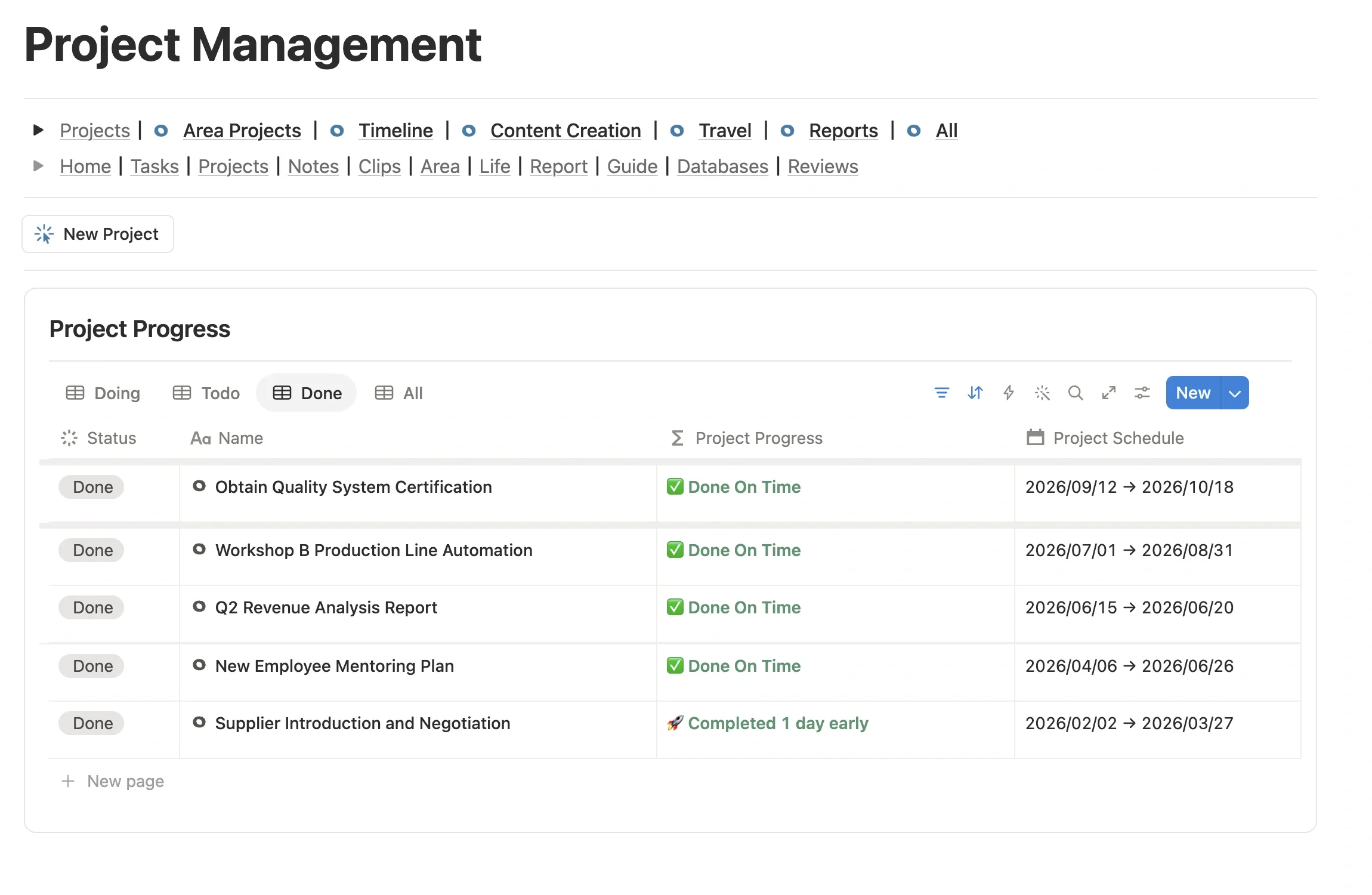Open the Reviews link
The width and height of the screenshot is (1372, 895).
pos(823,166)
